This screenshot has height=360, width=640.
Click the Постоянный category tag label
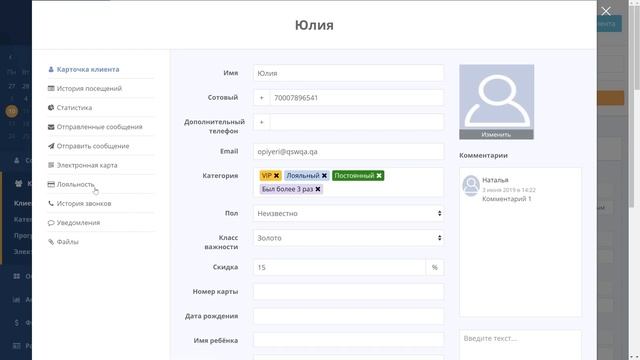[354, 176]
